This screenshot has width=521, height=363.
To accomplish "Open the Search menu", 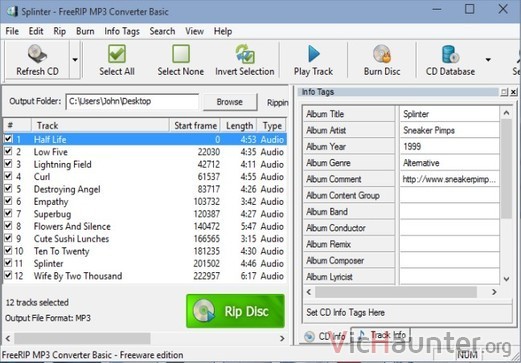I will [162, 31].
